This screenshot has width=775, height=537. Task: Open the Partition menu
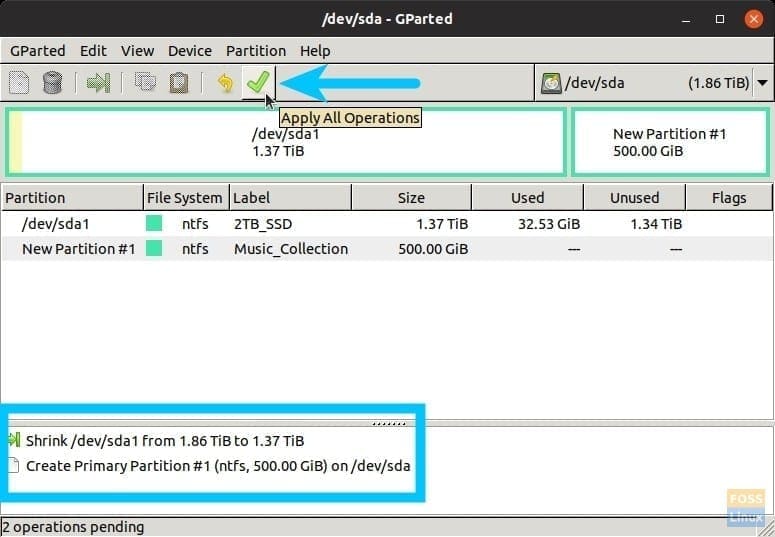tap(256, 50)
